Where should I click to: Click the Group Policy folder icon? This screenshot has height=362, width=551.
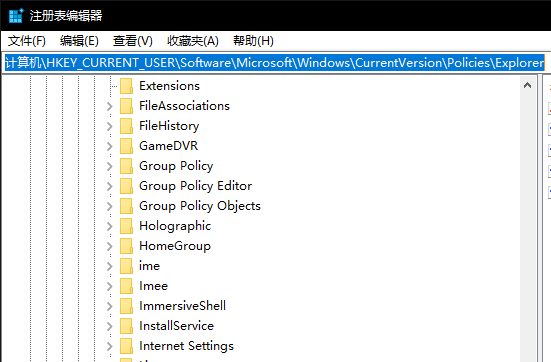coord(127,166)
